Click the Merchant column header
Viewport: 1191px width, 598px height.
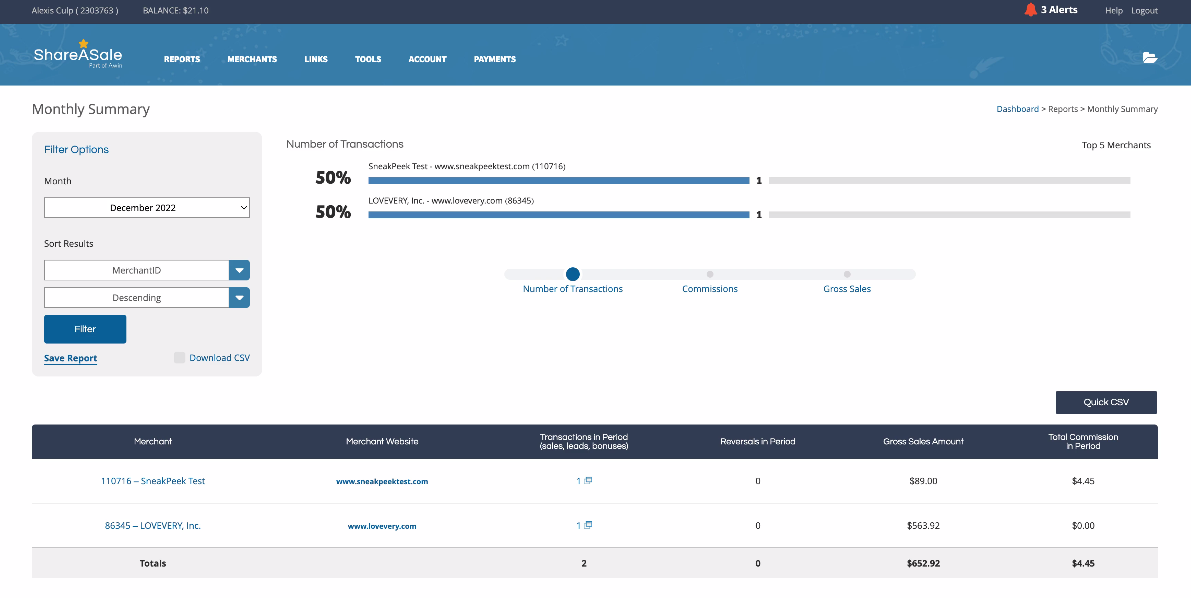pyautogui.click(x=153, y=441)
